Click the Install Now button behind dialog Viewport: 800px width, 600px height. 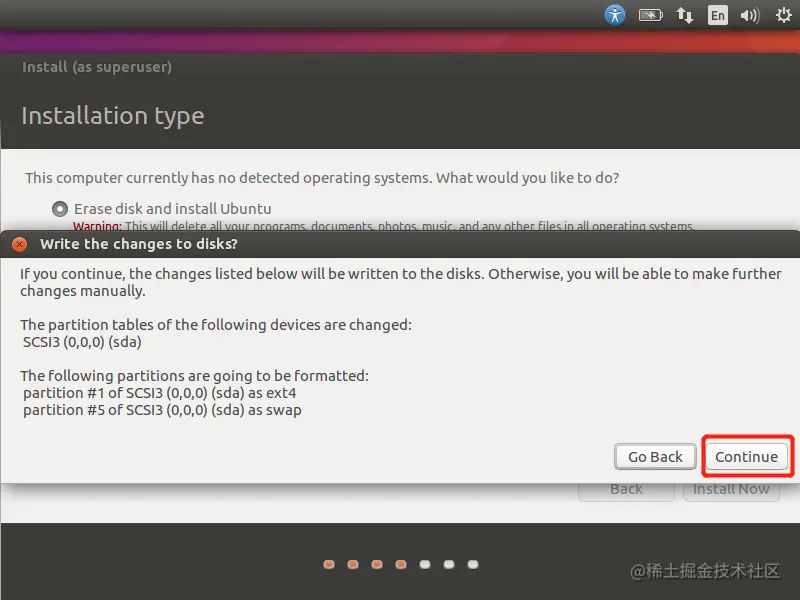(731, 490)
